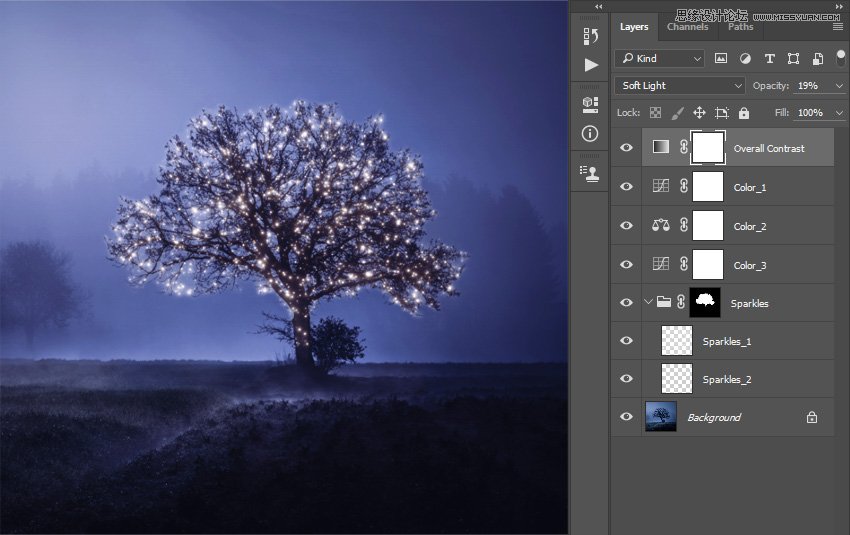Open the Actions panel play icon
Screen dimensions: 850x535
coord(591,65)
